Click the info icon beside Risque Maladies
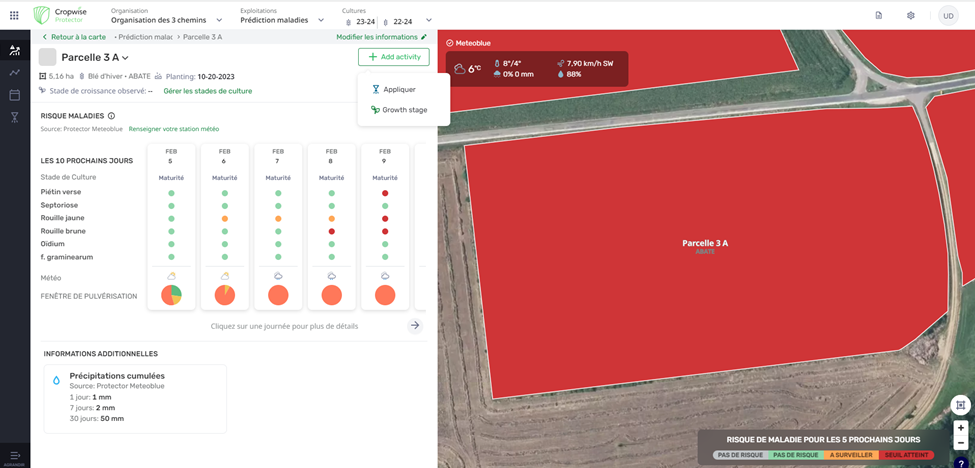Image resolution: width=975 pixels, height=468 pixels. (x=111, y=116)
